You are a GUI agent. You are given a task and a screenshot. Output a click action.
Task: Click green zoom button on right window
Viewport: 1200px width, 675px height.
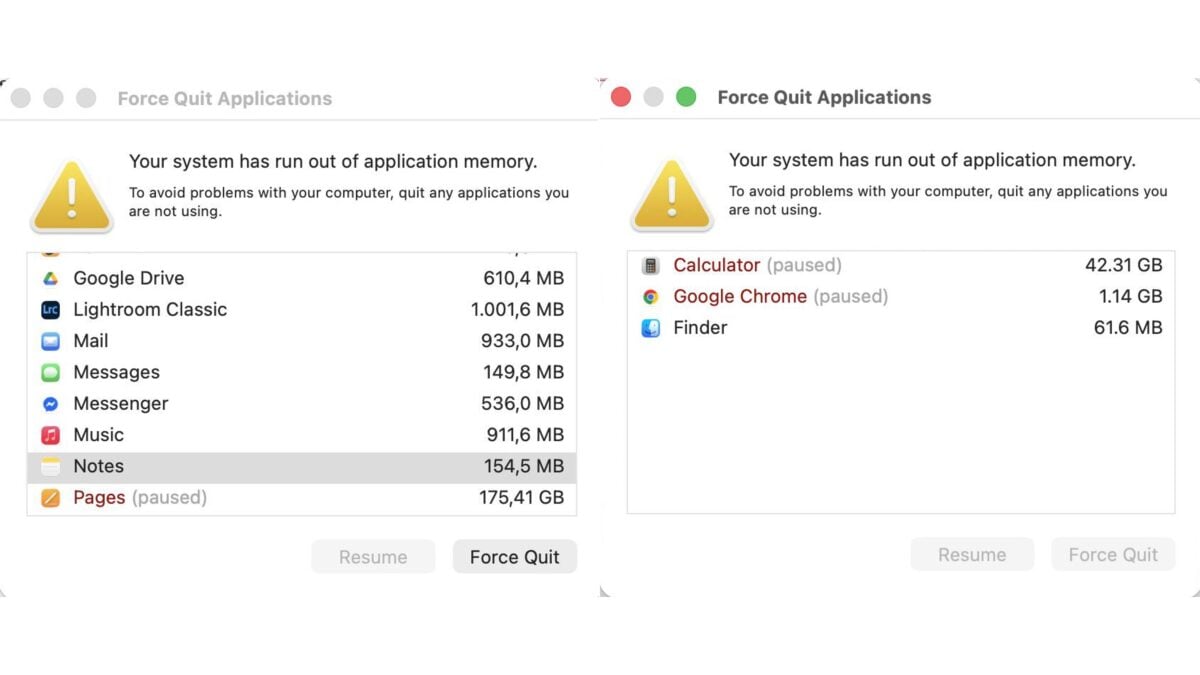686,97
